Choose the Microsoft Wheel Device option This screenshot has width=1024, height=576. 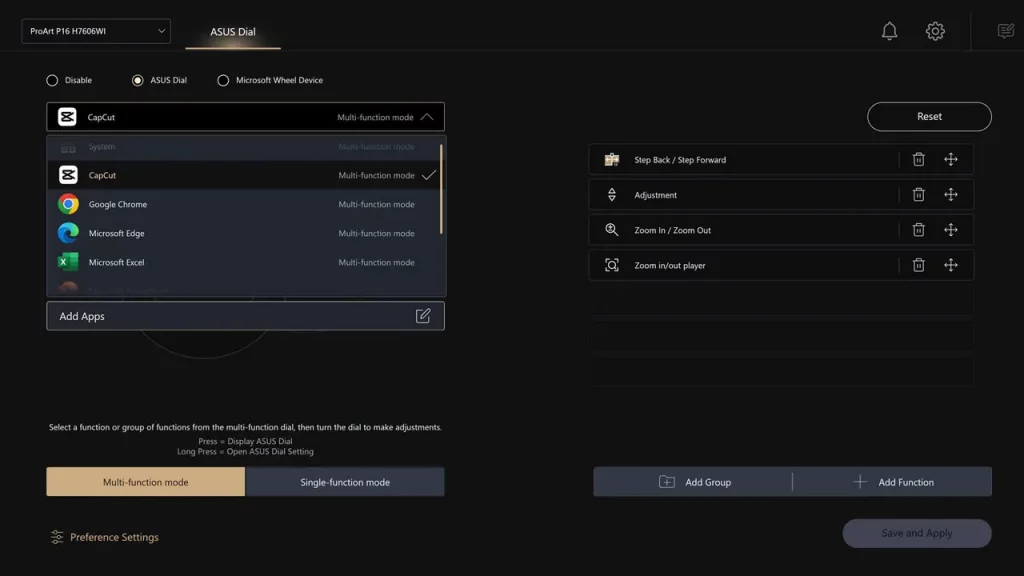[x=223, y=80]
